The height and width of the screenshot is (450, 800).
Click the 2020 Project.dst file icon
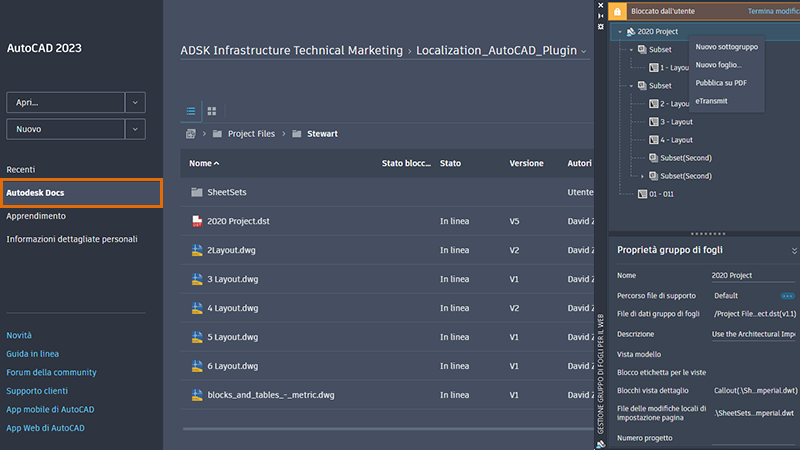(x=197, y=221)
